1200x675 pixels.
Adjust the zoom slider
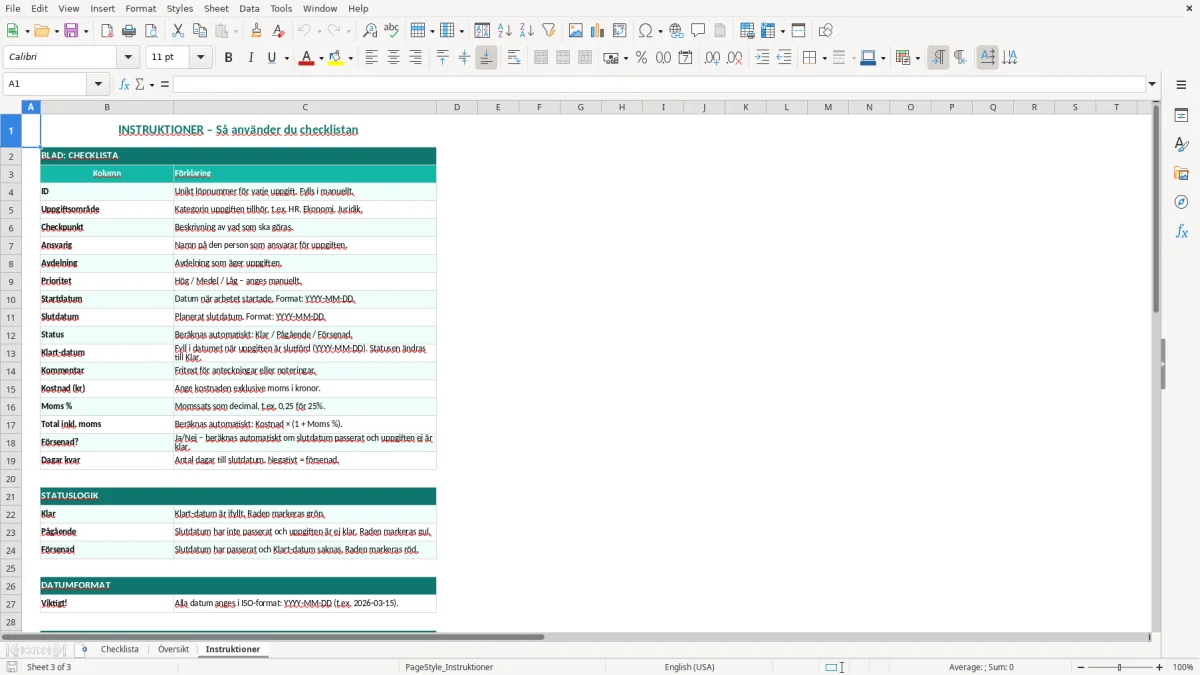(x=1119, y=667)
